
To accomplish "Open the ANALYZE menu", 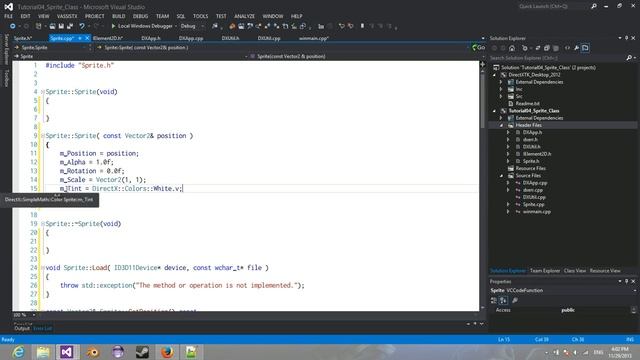I will (244, 16).
